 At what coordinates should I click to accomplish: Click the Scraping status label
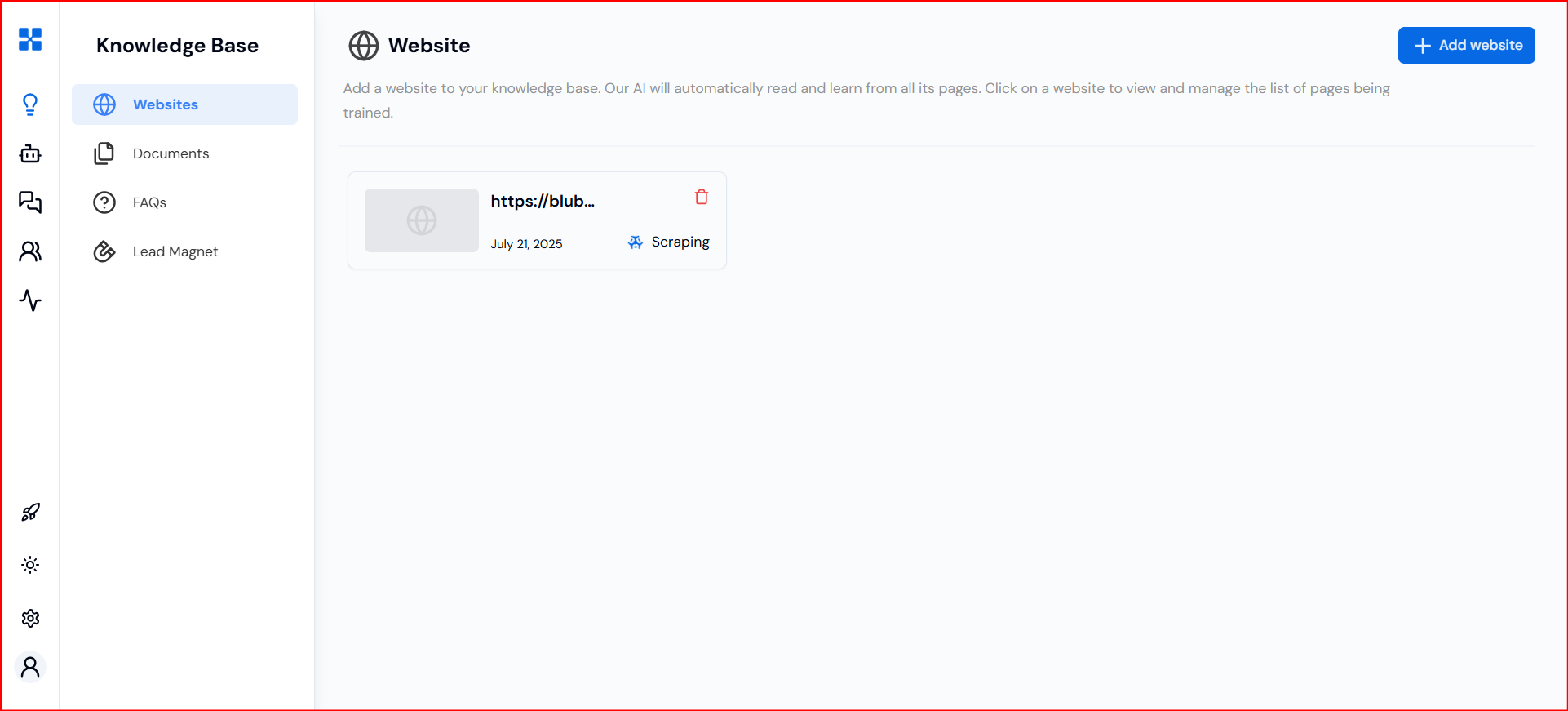click(680, 242)
